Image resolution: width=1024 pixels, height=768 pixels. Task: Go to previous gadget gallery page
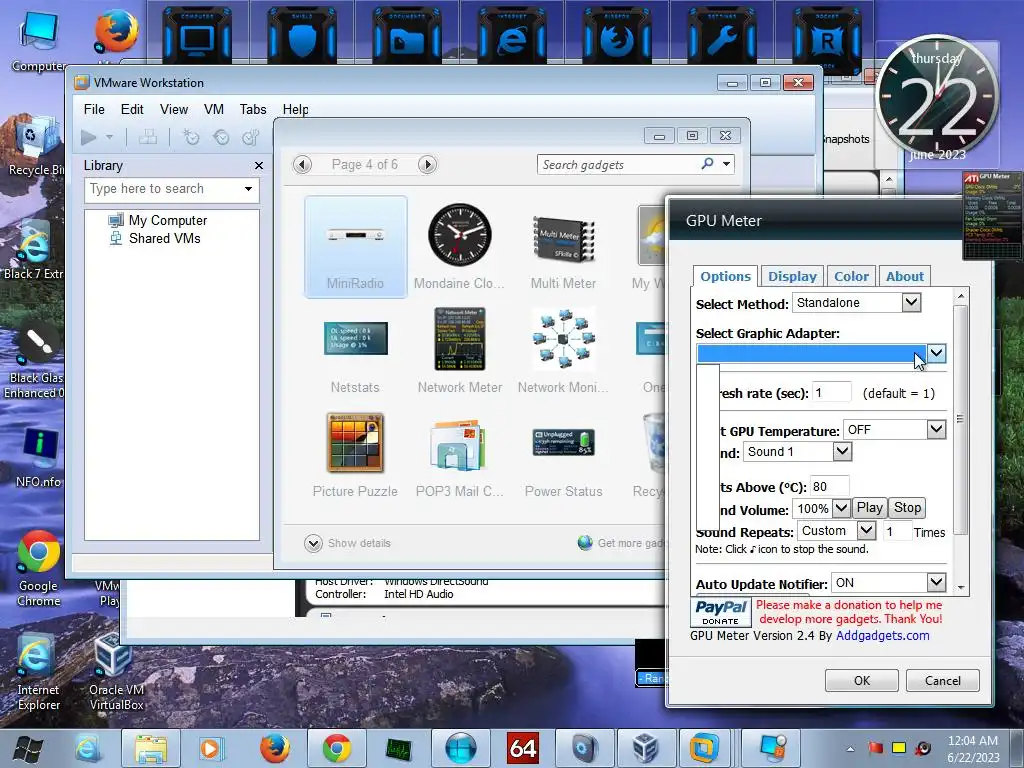click(x=302, y=165)
